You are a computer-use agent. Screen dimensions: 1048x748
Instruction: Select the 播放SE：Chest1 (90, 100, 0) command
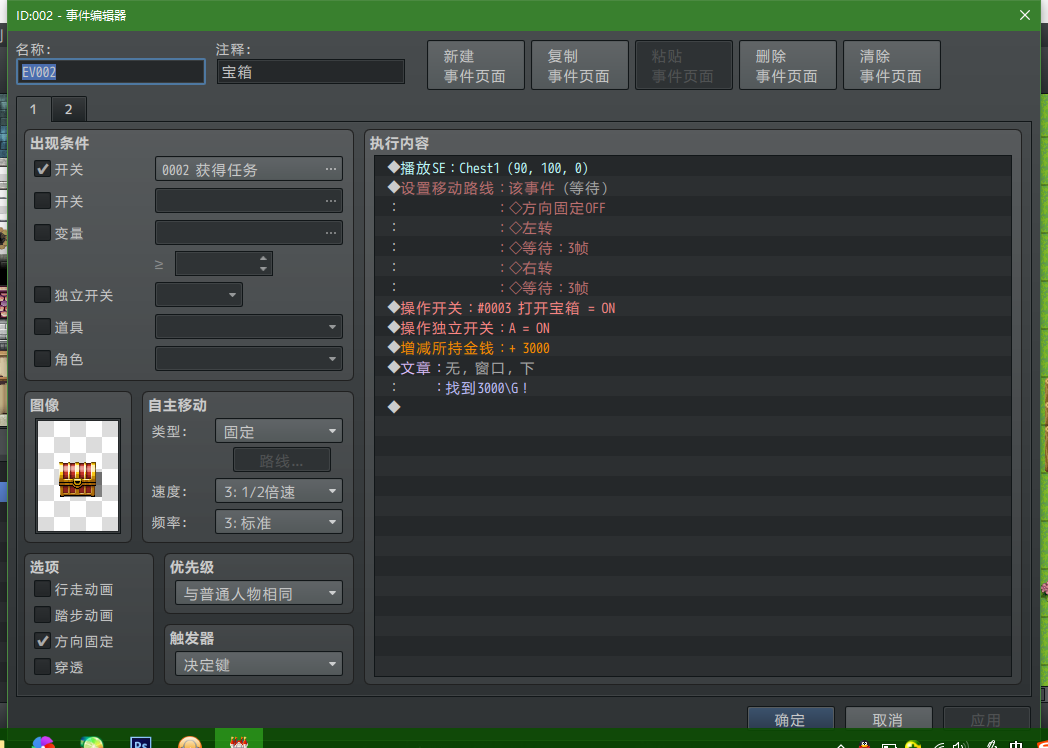pos(693,167)
